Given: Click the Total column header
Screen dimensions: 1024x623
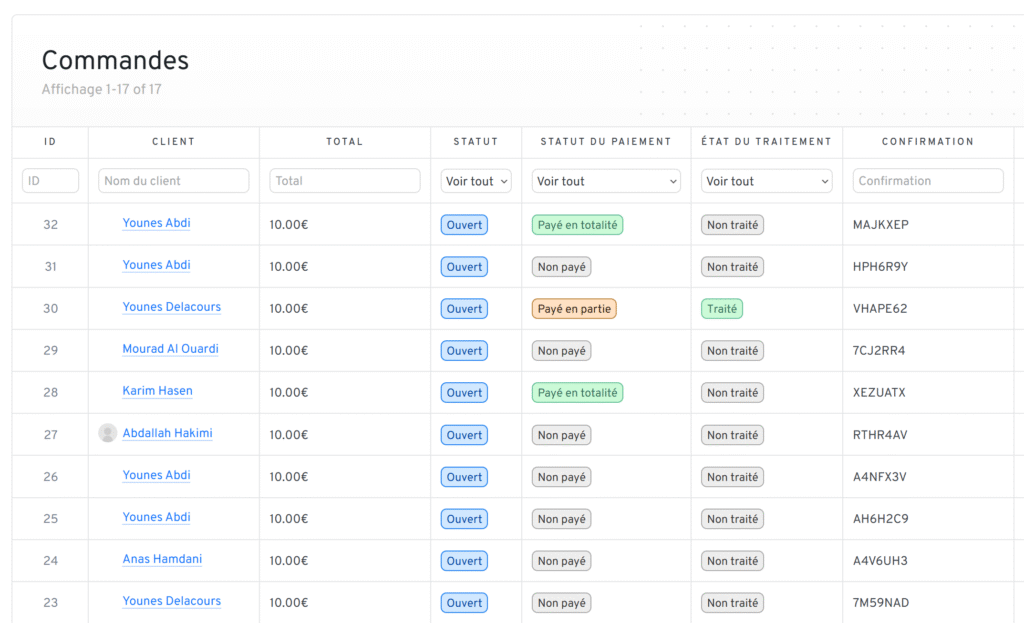Looking at the screenshot, I should (x=344, y=142).
